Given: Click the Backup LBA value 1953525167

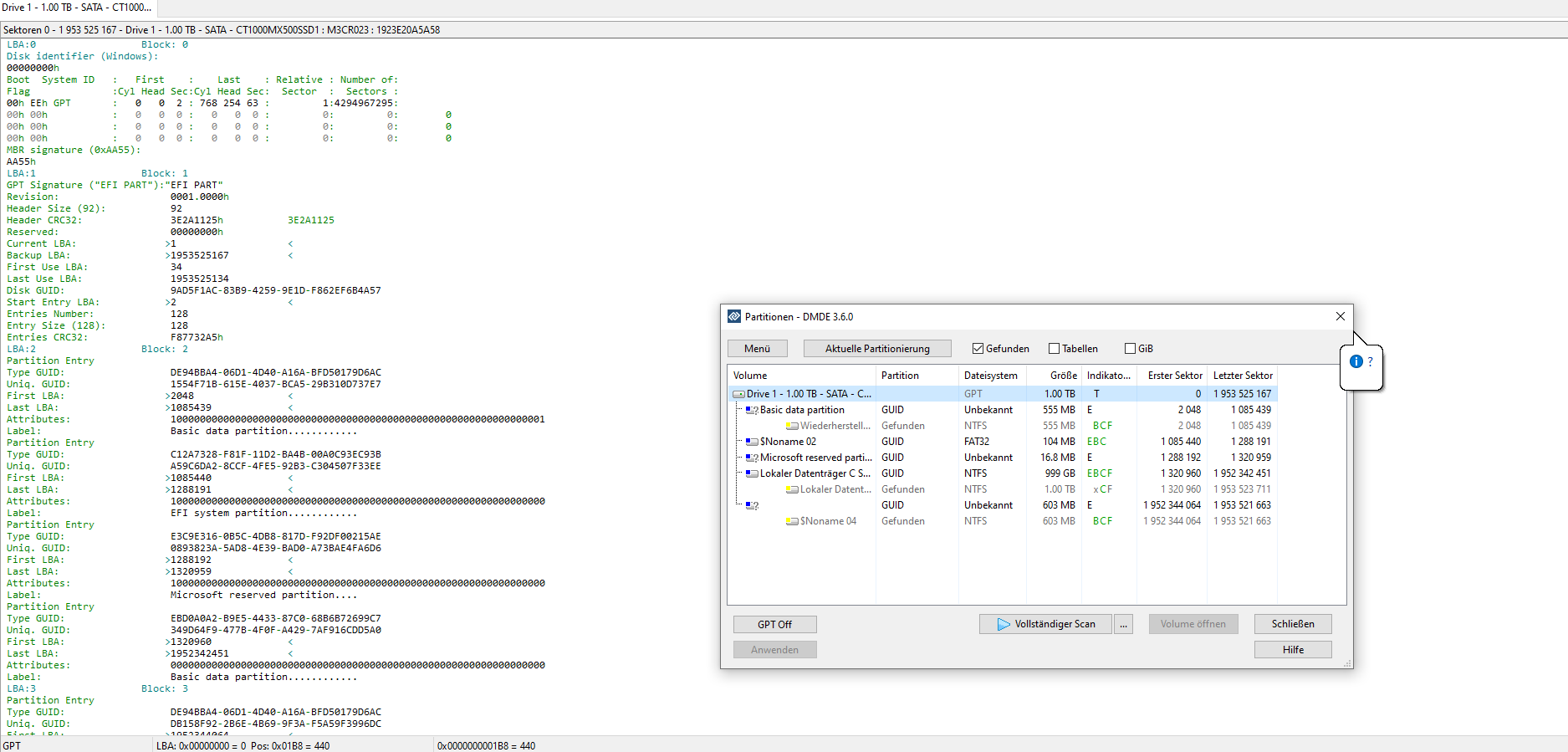Looking at the screenshot, I should click(200, 256).
